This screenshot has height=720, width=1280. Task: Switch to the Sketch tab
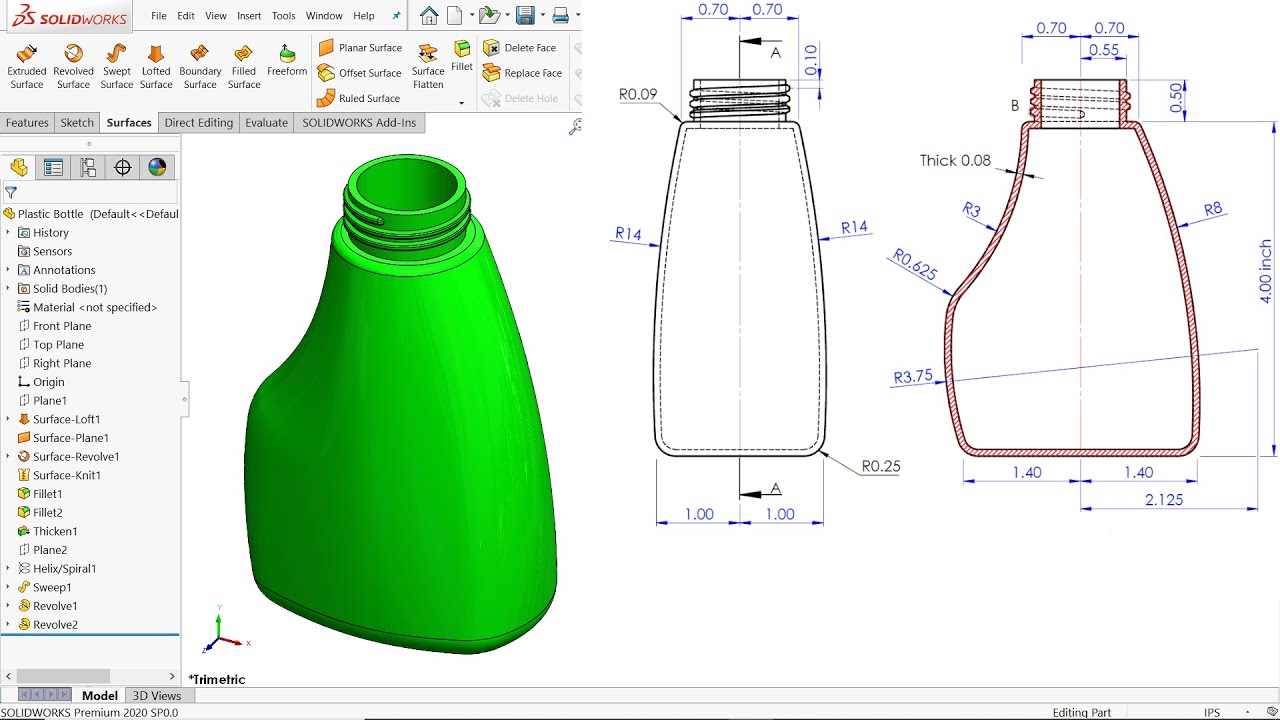(x=77, y=123)
